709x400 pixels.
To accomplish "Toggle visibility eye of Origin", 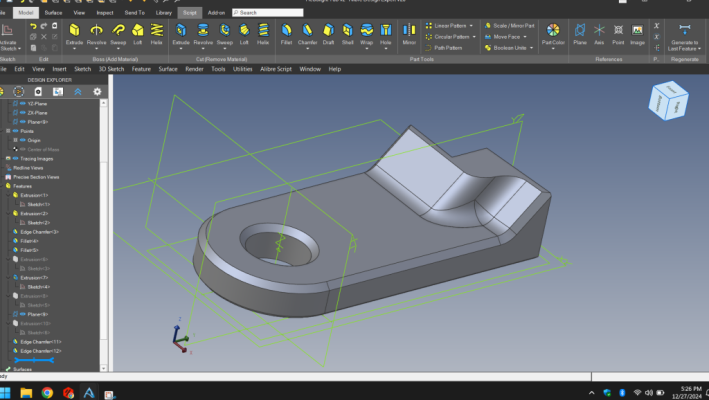I will click(x=23, y=140).
